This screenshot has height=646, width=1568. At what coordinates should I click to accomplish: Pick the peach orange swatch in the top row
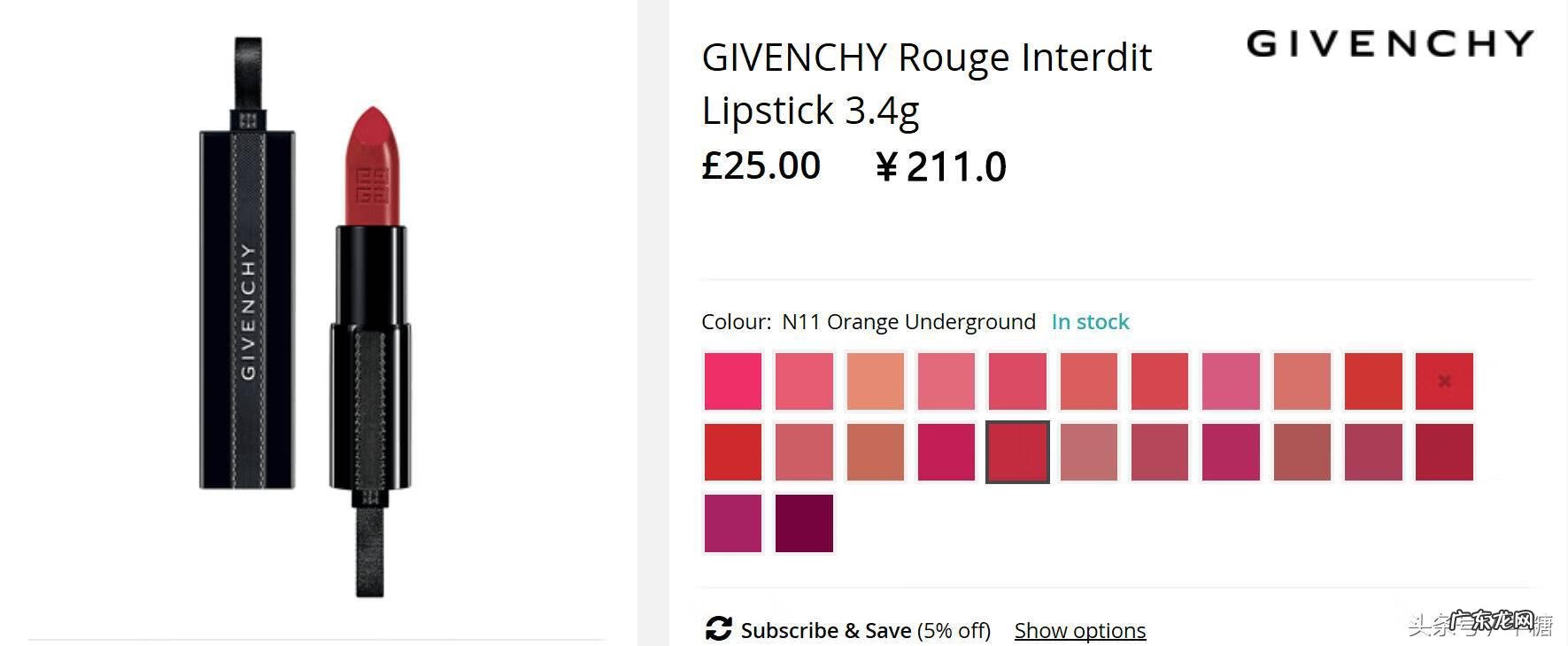(x=875, y=381)
